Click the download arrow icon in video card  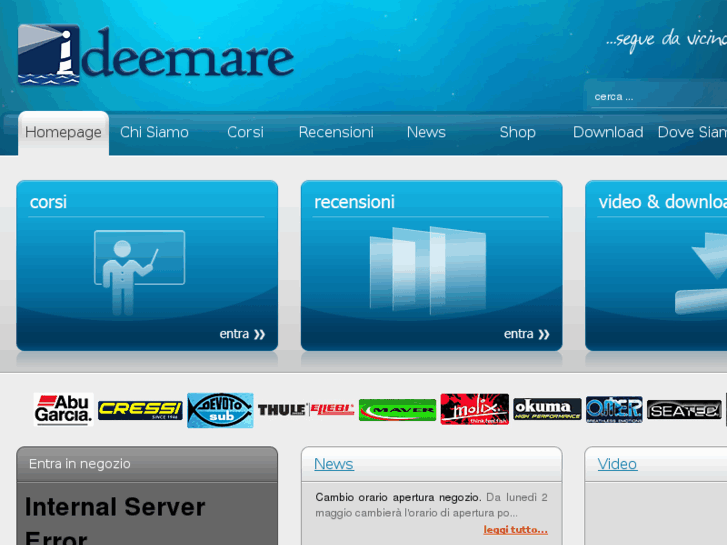(701, 273)
